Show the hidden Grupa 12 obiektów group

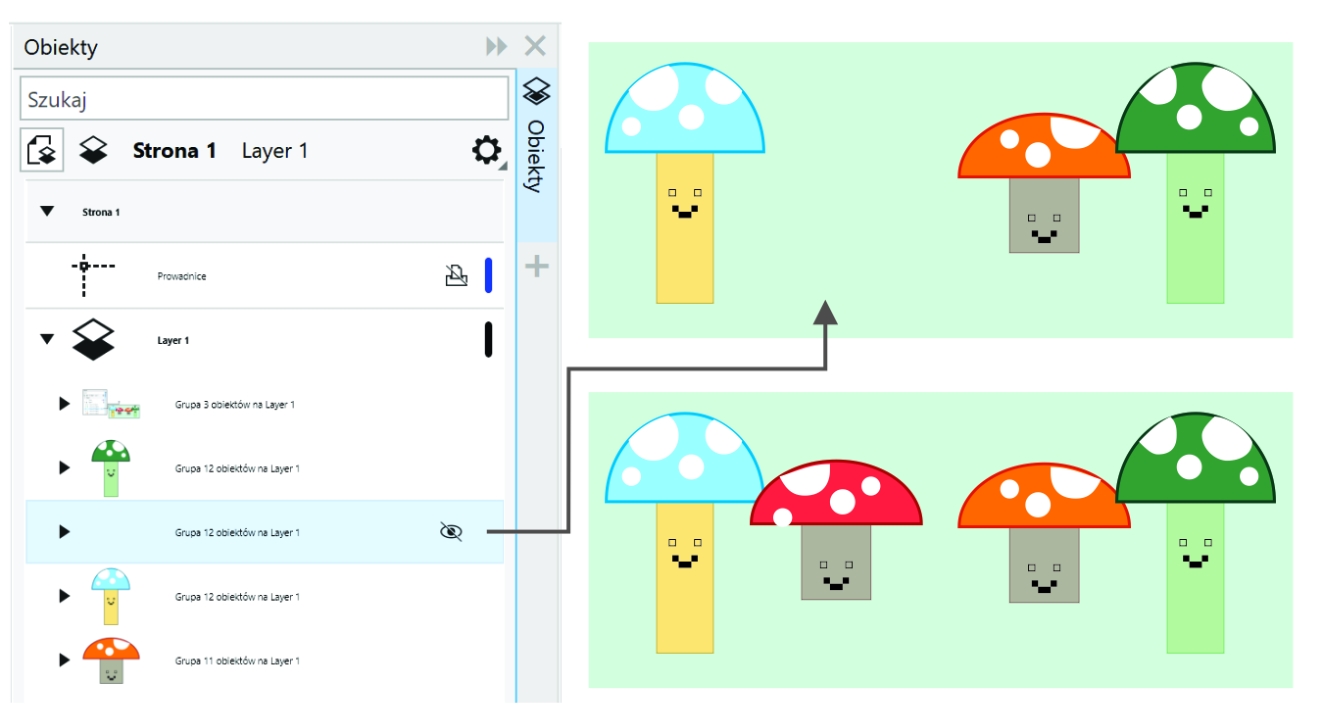coord(452,532)
